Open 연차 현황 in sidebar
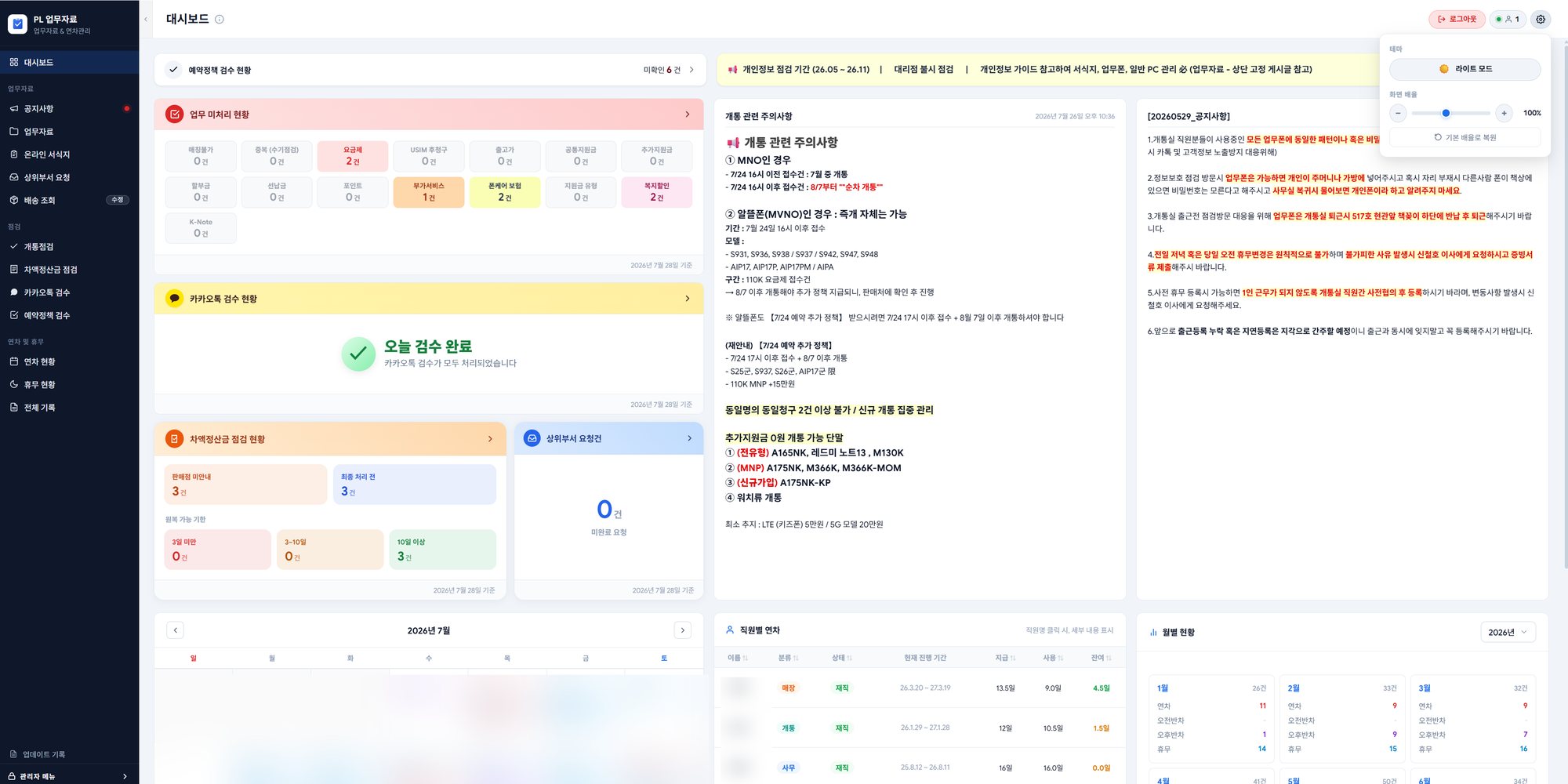Viewport: 1568px width, 784px height. click(x=69, y=361)
